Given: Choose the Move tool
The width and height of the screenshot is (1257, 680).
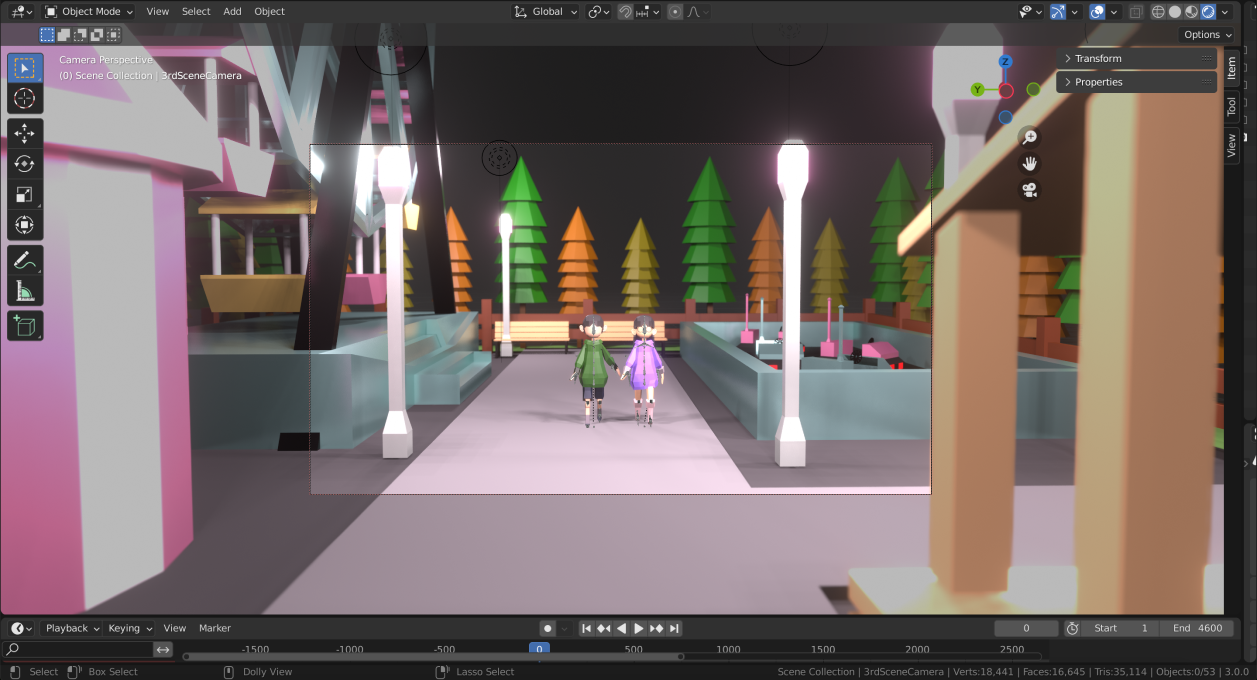Looking at the screenshot, I should [25, 133].
